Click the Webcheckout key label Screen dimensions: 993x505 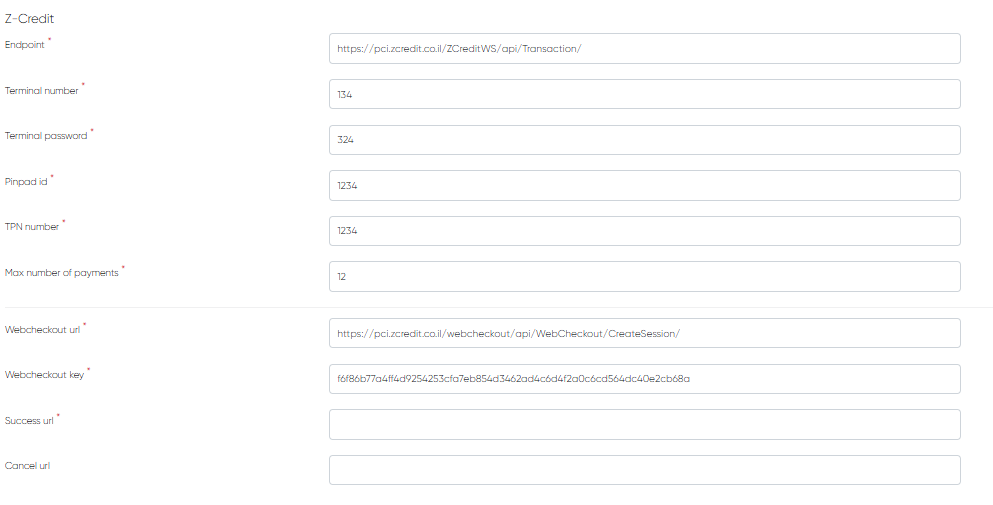point(44,375)
